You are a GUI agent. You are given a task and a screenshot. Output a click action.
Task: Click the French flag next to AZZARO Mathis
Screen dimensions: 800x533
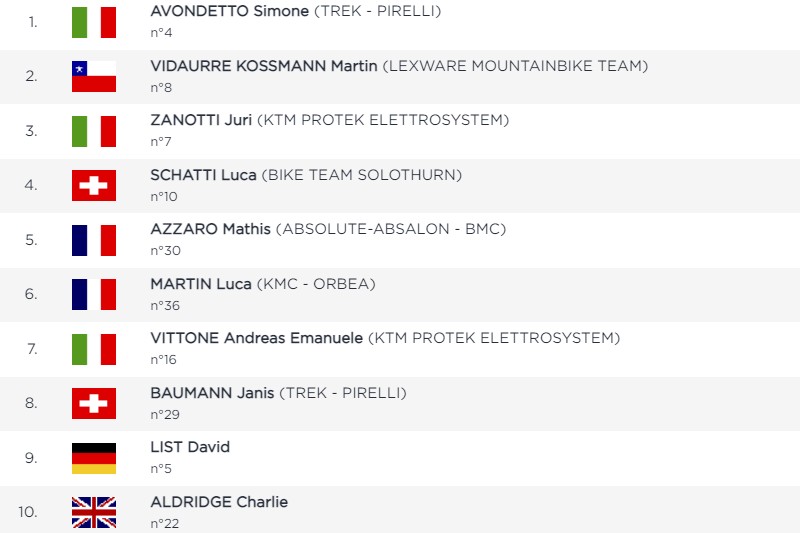pos(94,240)
